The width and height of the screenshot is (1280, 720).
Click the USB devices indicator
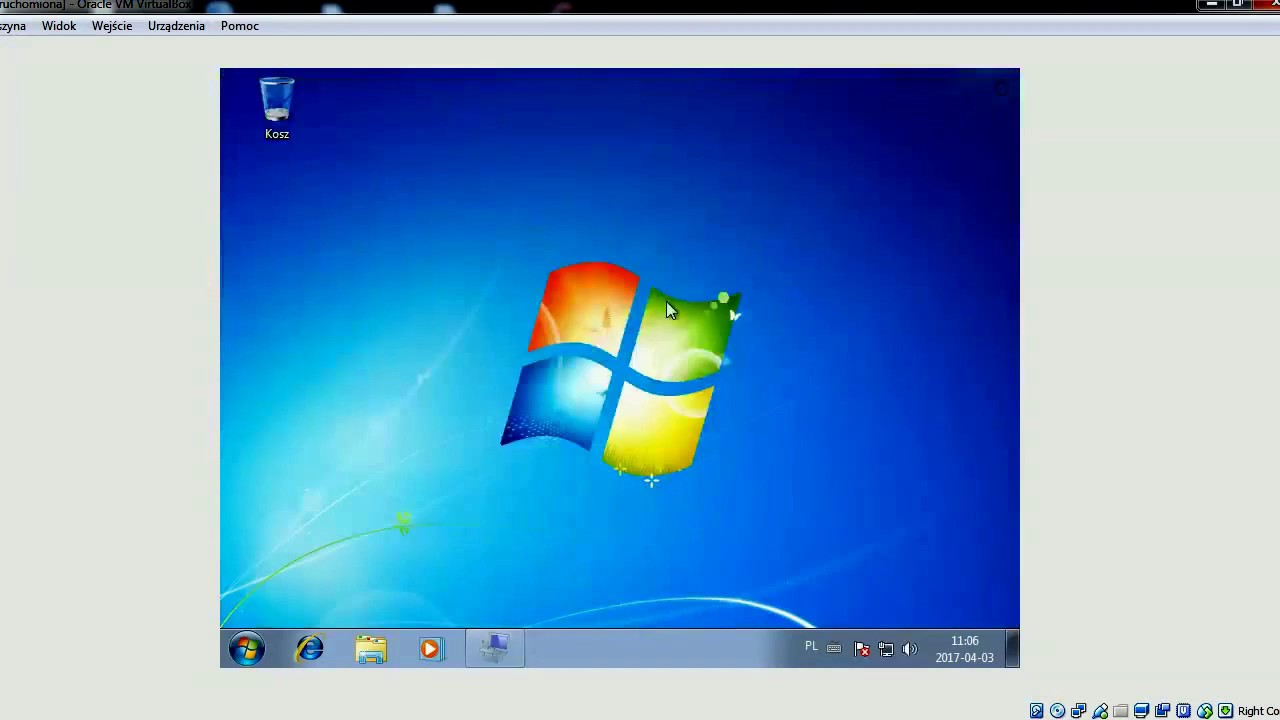tap(1100, 711)
